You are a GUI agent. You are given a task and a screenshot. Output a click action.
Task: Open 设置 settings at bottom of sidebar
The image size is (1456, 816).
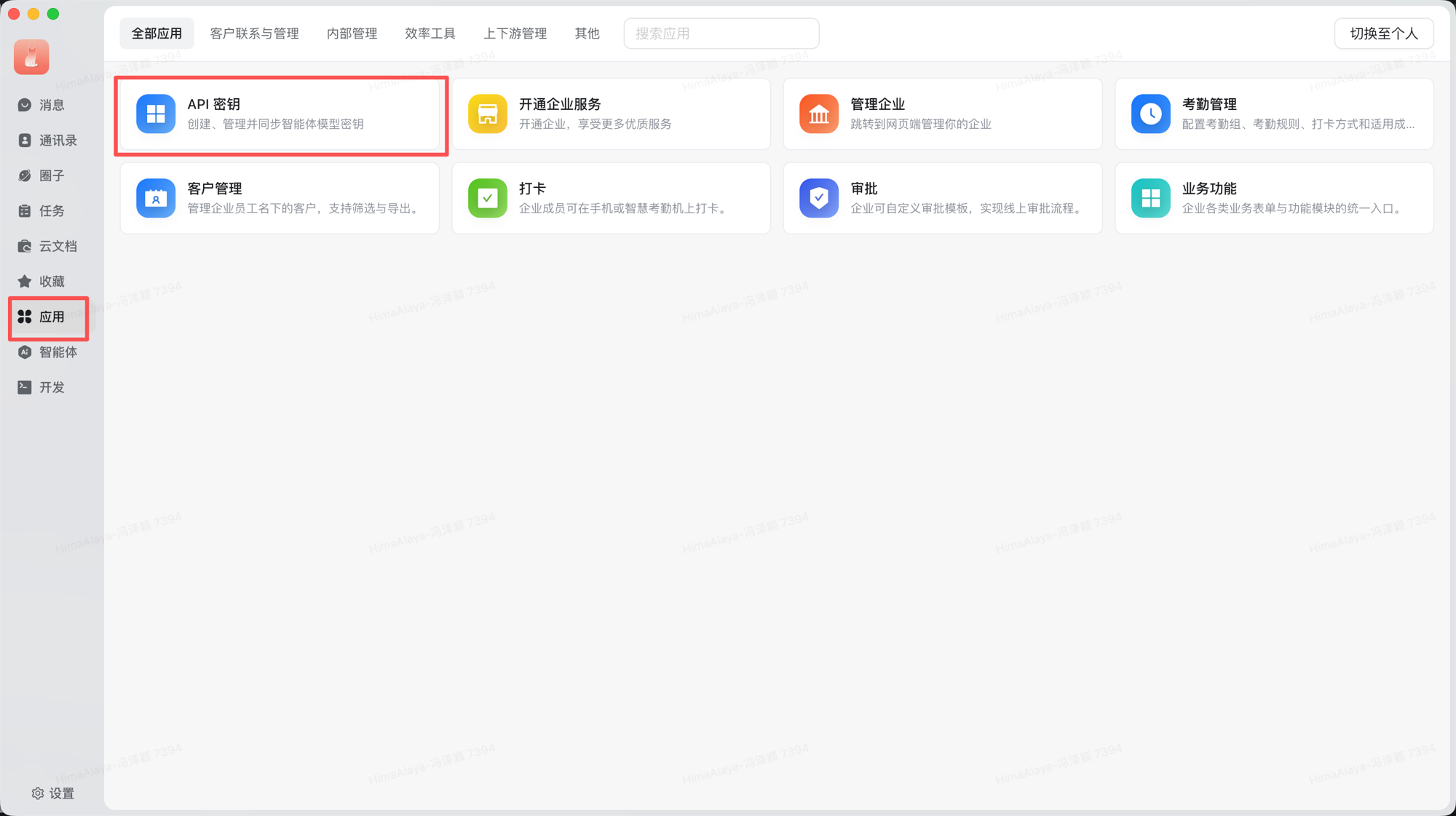pyautogui.click(x=53, y=793)
